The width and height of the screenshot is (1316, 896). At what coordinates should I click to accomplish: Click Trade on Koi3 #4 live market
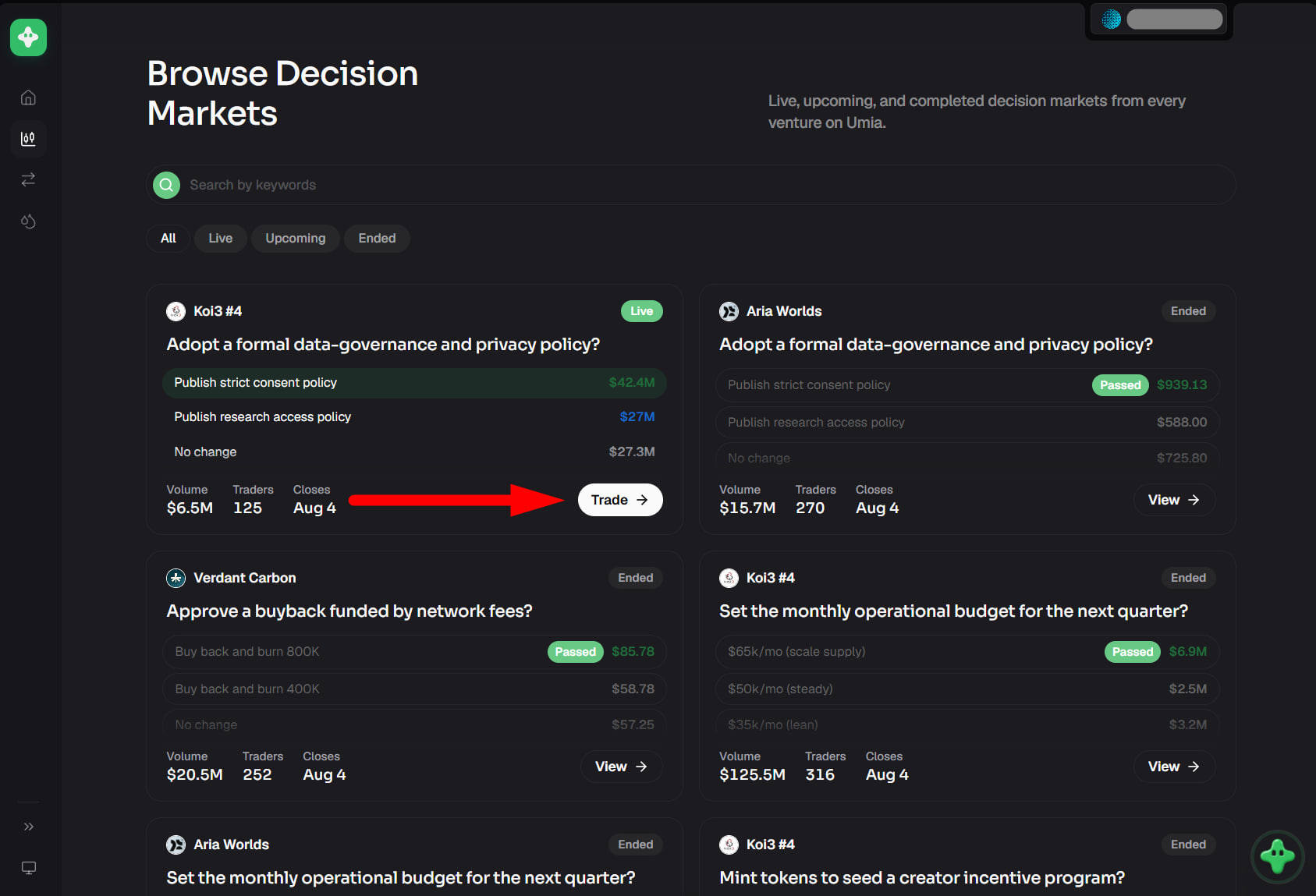(x=620, y=500)
